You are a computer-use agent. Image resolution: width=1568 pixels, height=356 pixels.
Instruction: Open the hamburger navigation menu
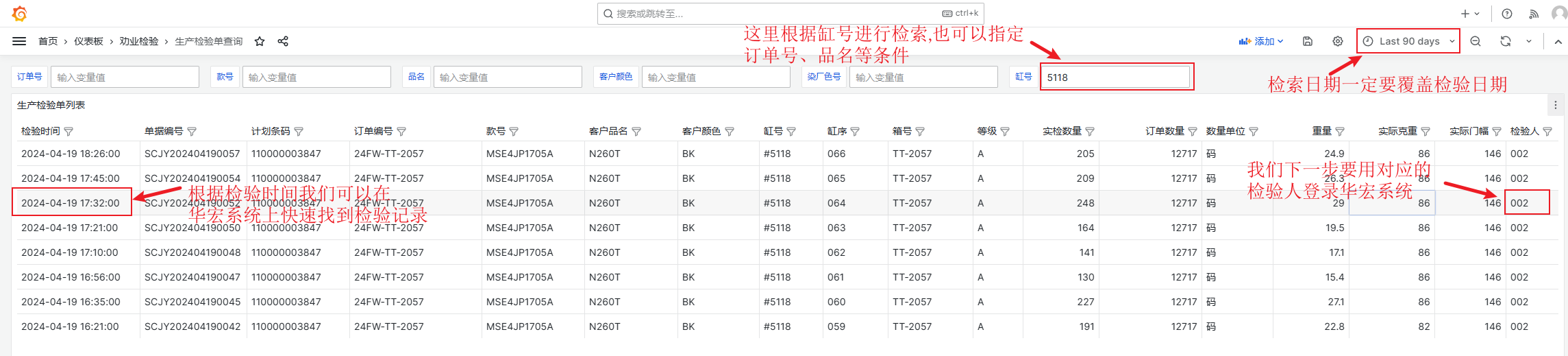tap(19, 41)
